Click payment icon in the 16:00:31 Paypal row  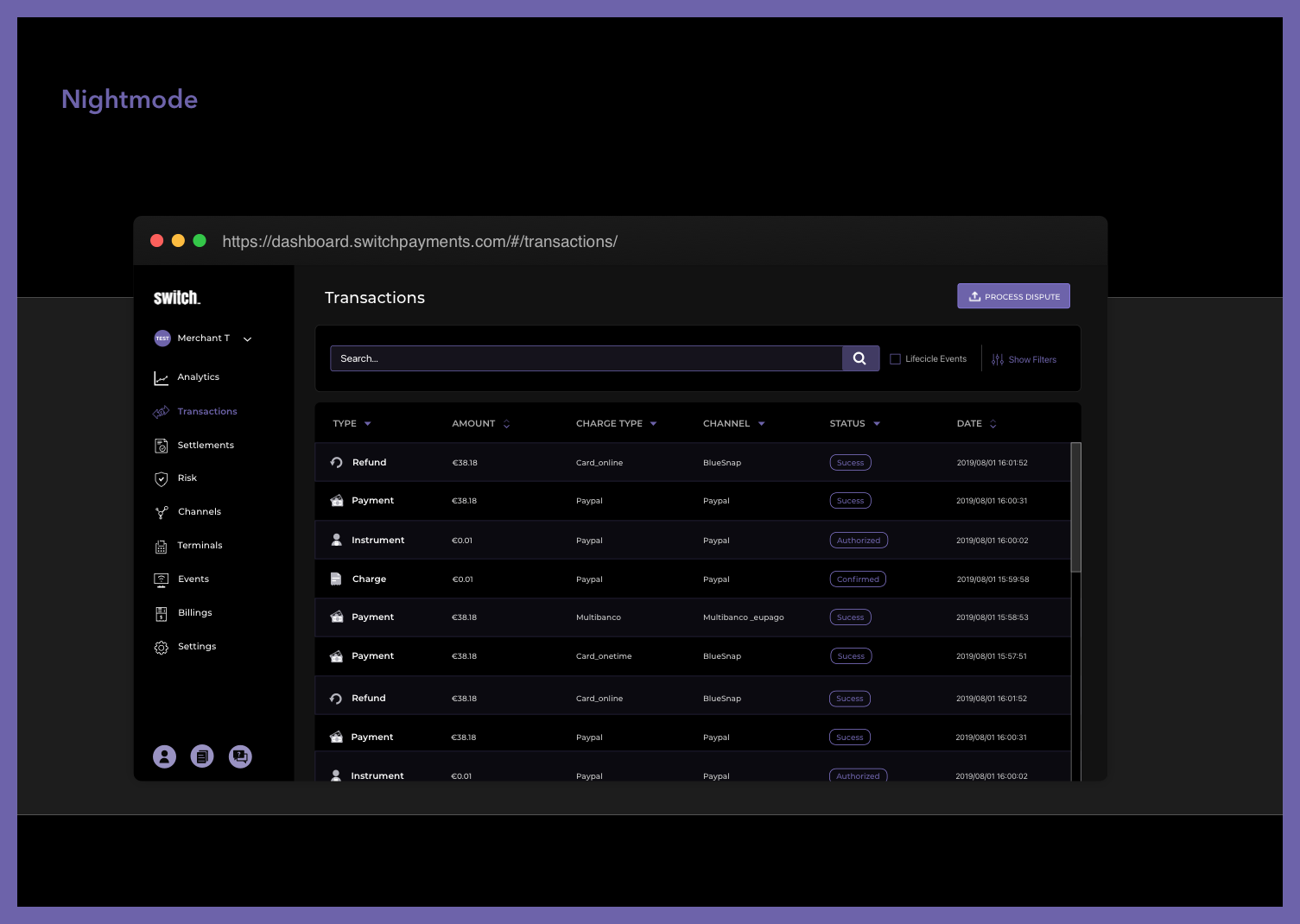336,501
